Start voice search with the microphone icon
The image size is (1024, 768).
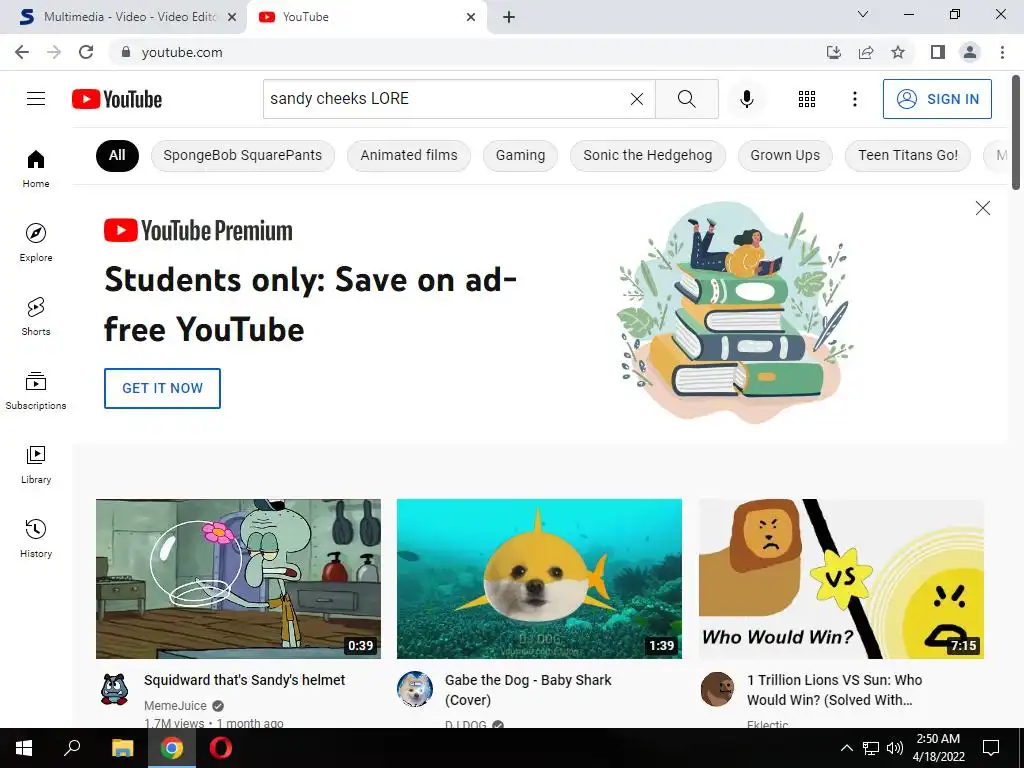coord(746,99)
